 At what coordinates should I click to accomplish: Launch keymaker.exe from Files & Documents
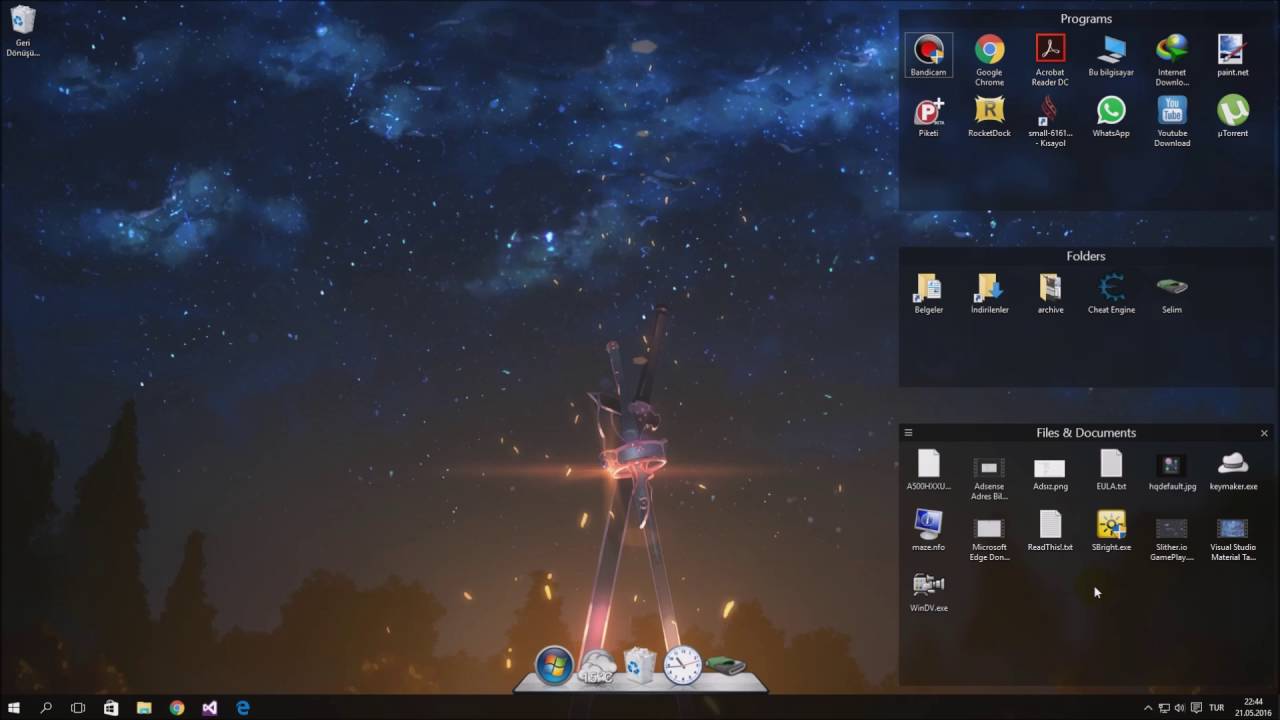click(1233, 470)
